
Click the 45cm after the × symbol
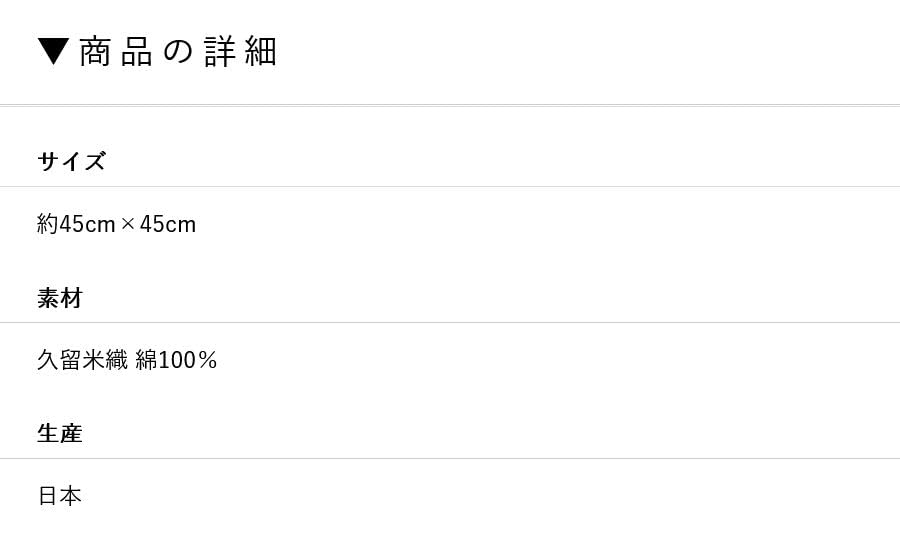pyautogui.click(x=168, y=224)
